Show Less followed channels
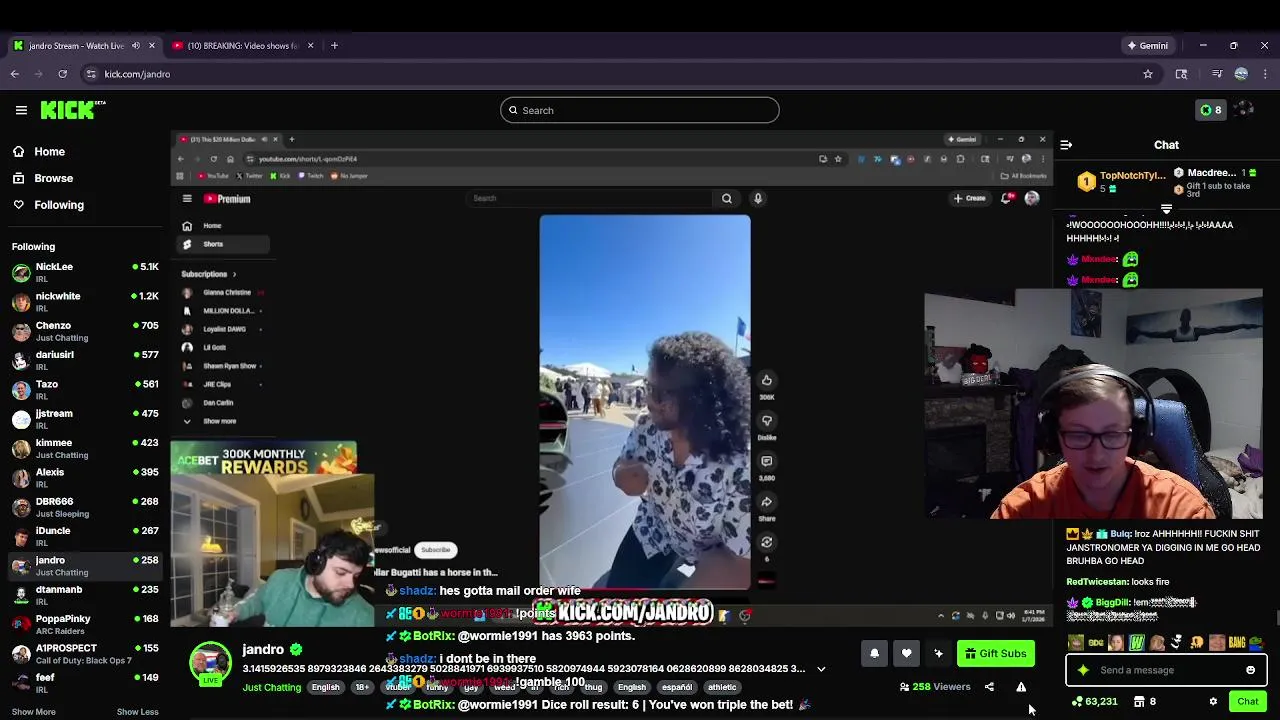Image resolution: width=1280 pixels, height=720 pixels. 137,712
